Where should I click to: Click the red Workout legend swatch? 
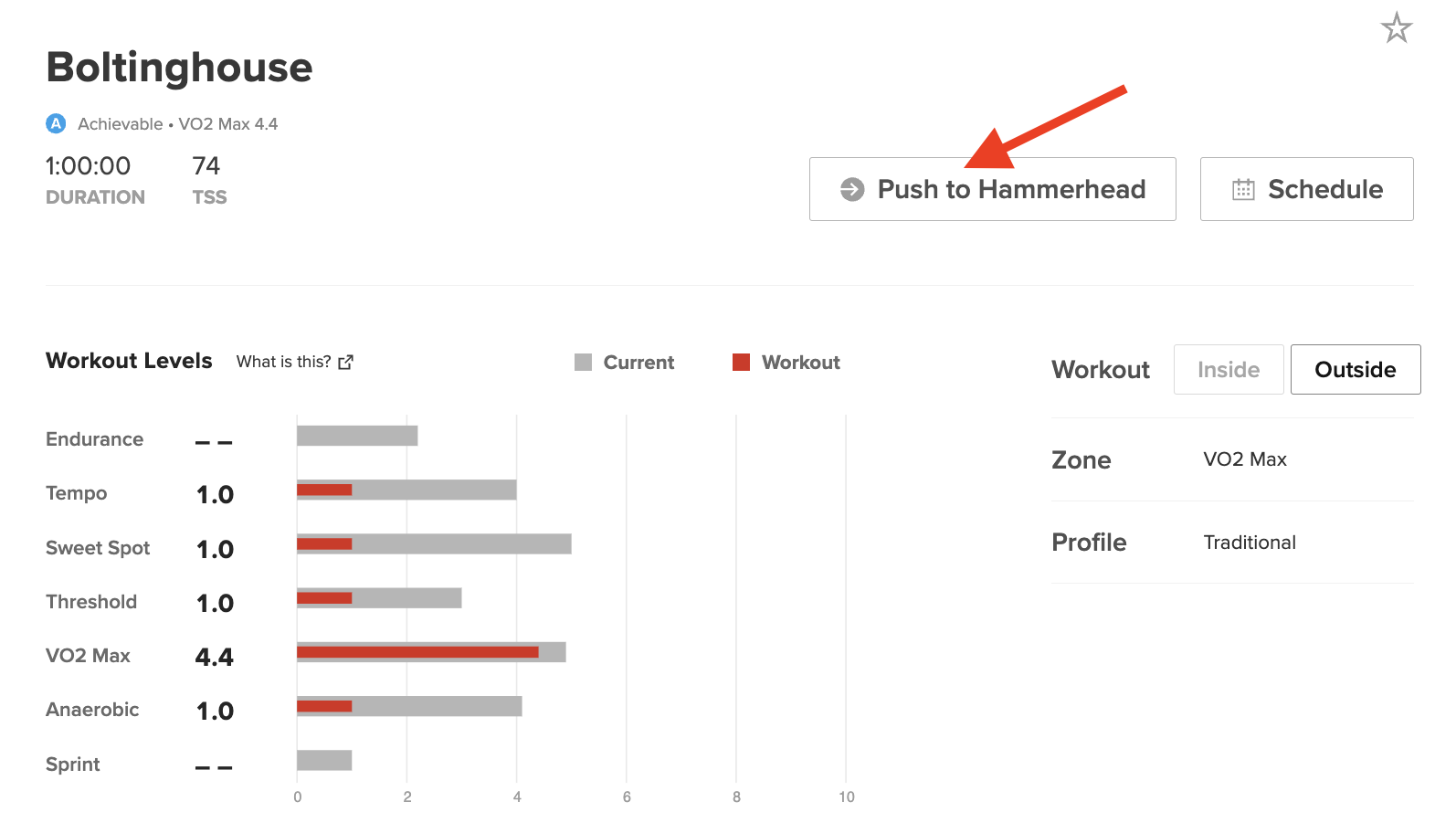click(x=741, y=363)
